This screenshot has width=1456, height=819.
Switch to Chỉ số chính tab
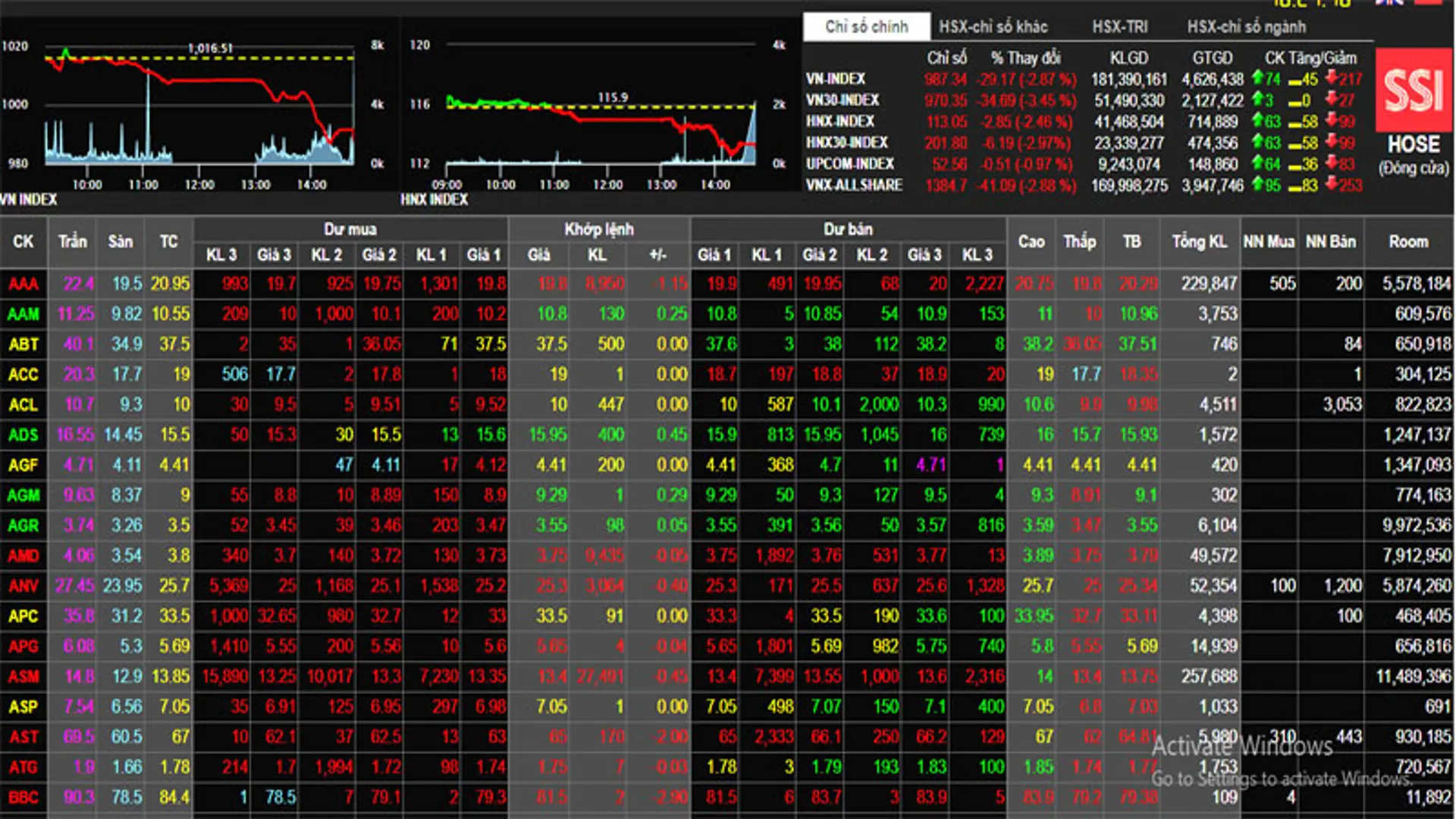[867, 27]
